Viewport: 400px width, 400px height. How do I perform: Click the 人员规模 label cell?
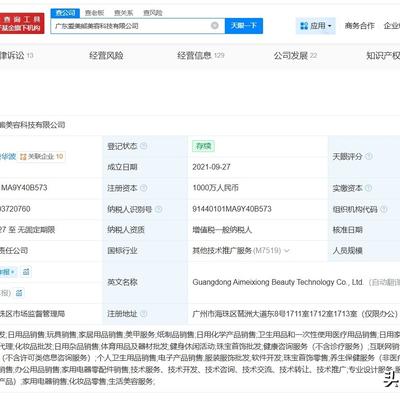364,251
